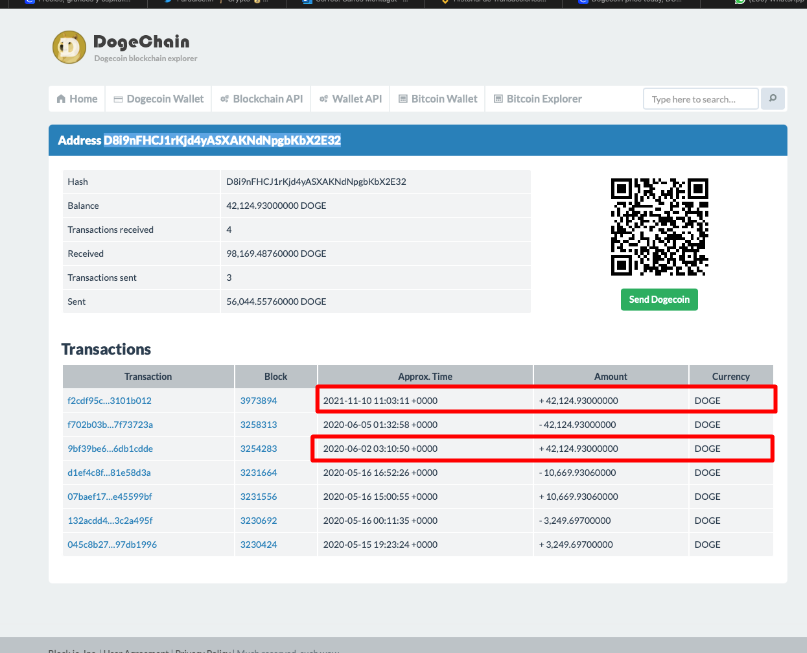The image size is (807, 653).
Task: Click the Sent value 56,044.55760000 DOGE
Action: point(276,302)
